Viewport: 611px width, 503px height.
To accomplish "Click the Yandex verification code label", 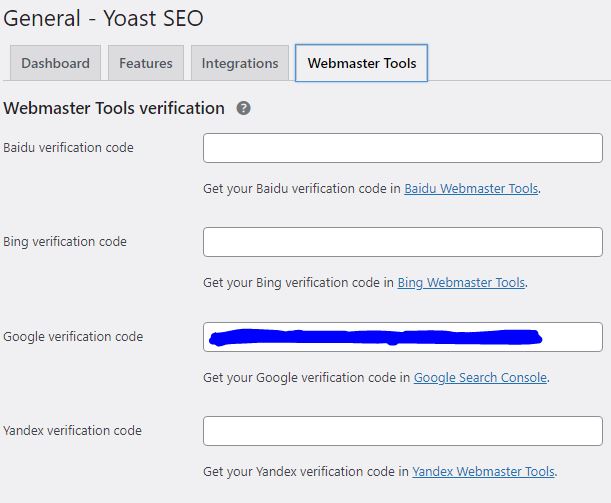I will 72,431.
